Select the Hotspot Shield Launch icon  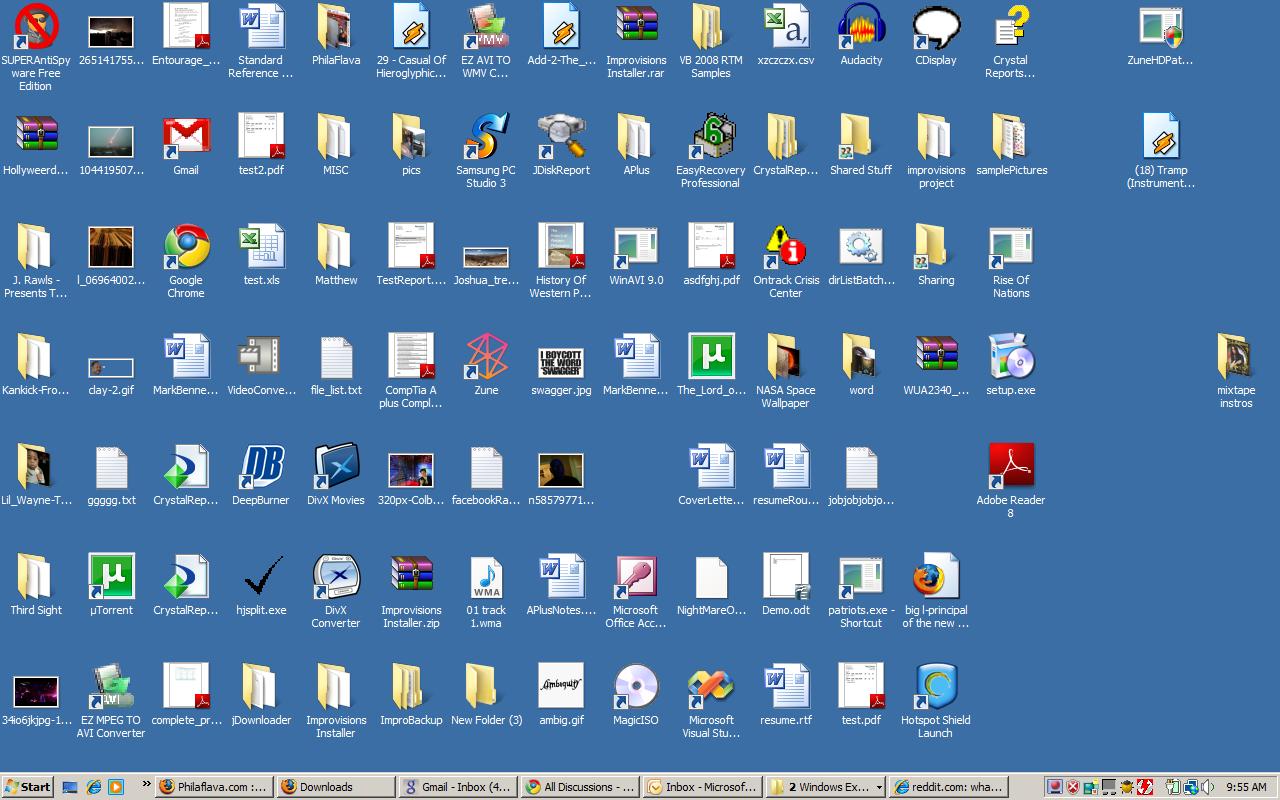pos(936,687)
